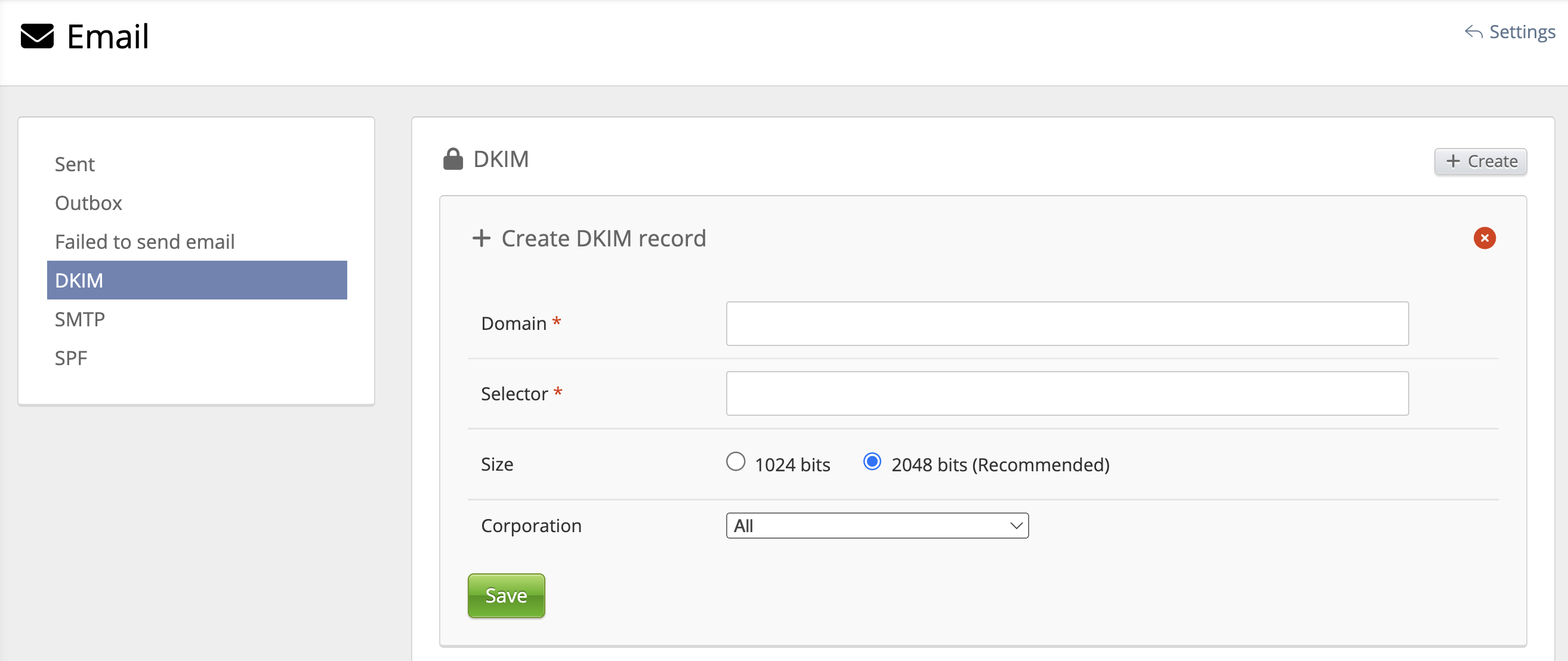Open the Corporation dropdown

[876, 526]
